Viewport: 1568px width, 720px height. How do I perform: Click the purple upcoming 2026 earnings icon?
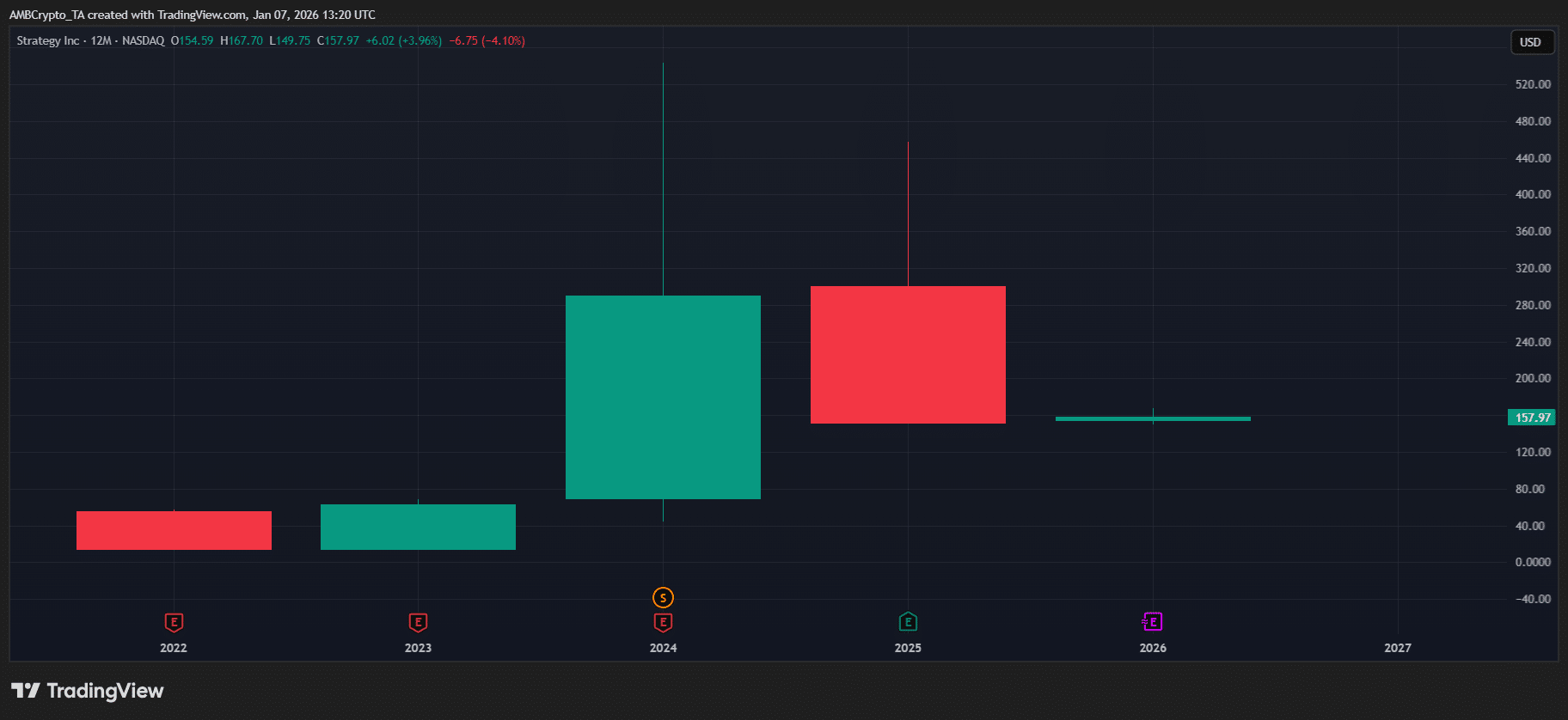pyautogui.click(x=1152, y=621)
